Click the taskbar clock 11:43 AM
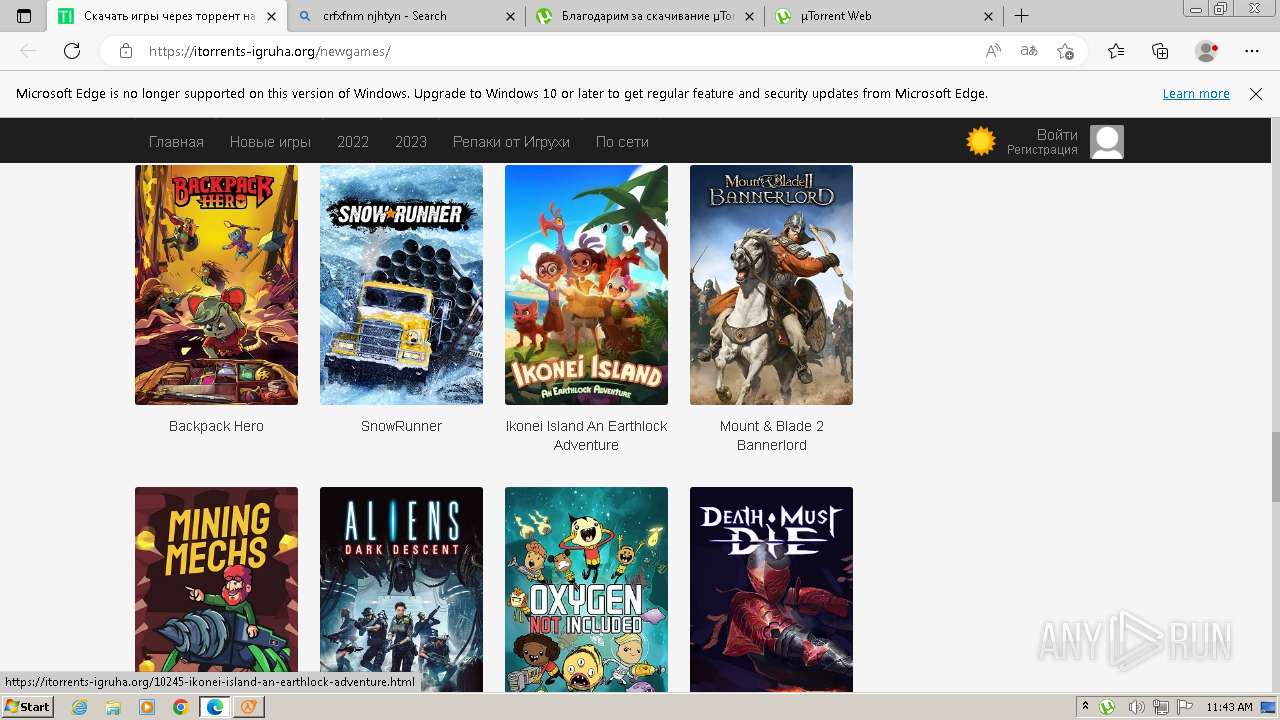 (1229, 707)
